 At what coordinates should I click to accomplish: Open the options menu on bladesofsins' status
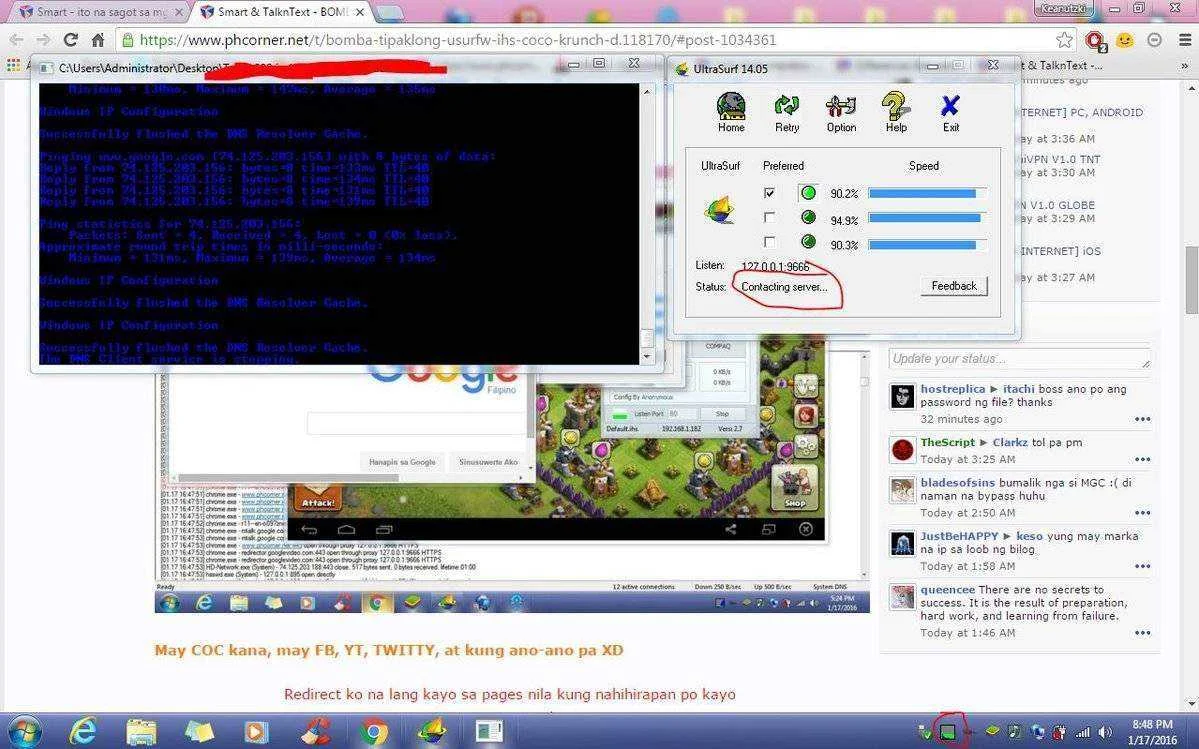point(1142,513)
